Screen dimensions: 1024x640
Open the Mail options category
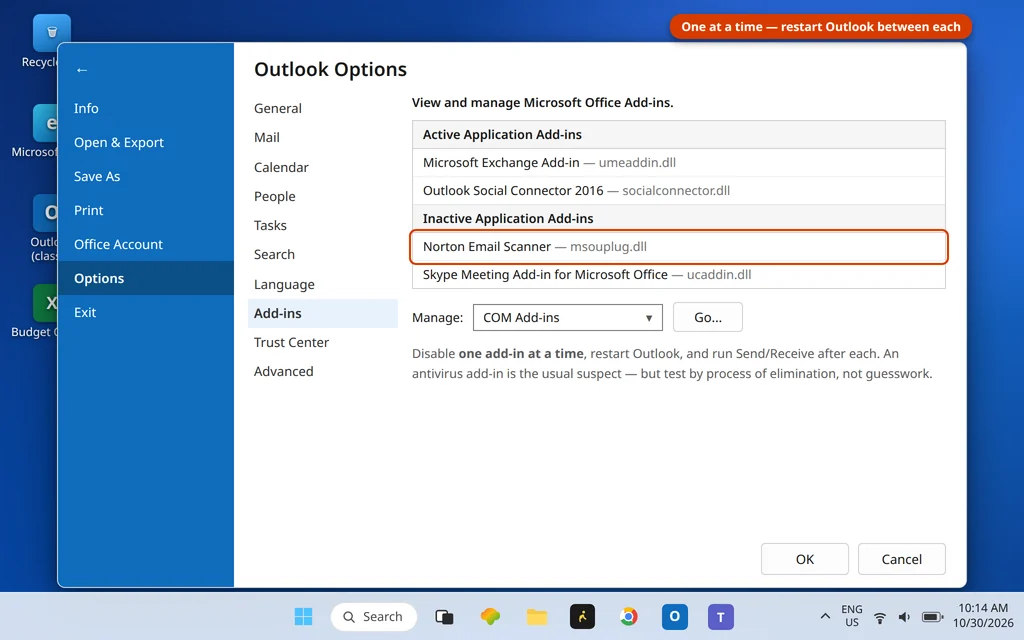click(x=323, y=138)
